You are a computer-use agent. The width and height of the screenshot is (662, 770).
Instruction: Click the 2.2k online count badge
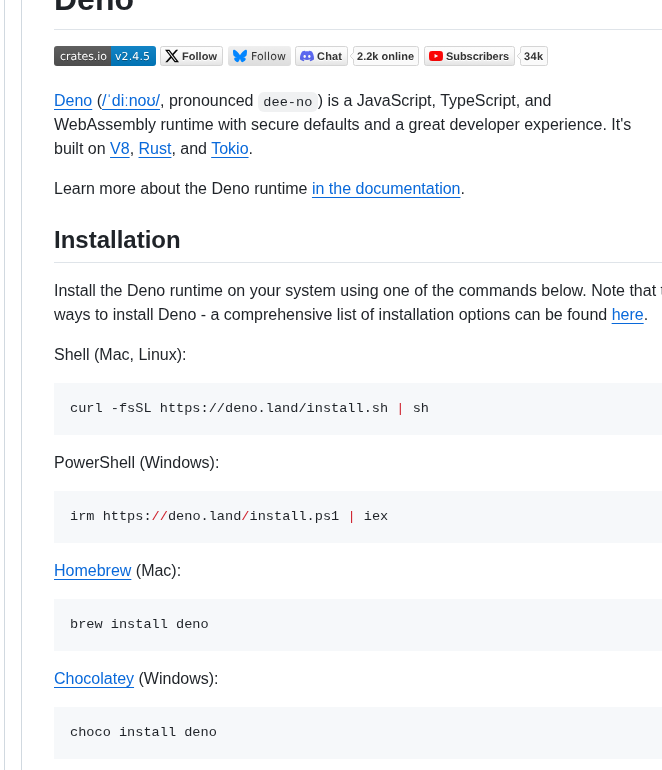click(386, 56)
